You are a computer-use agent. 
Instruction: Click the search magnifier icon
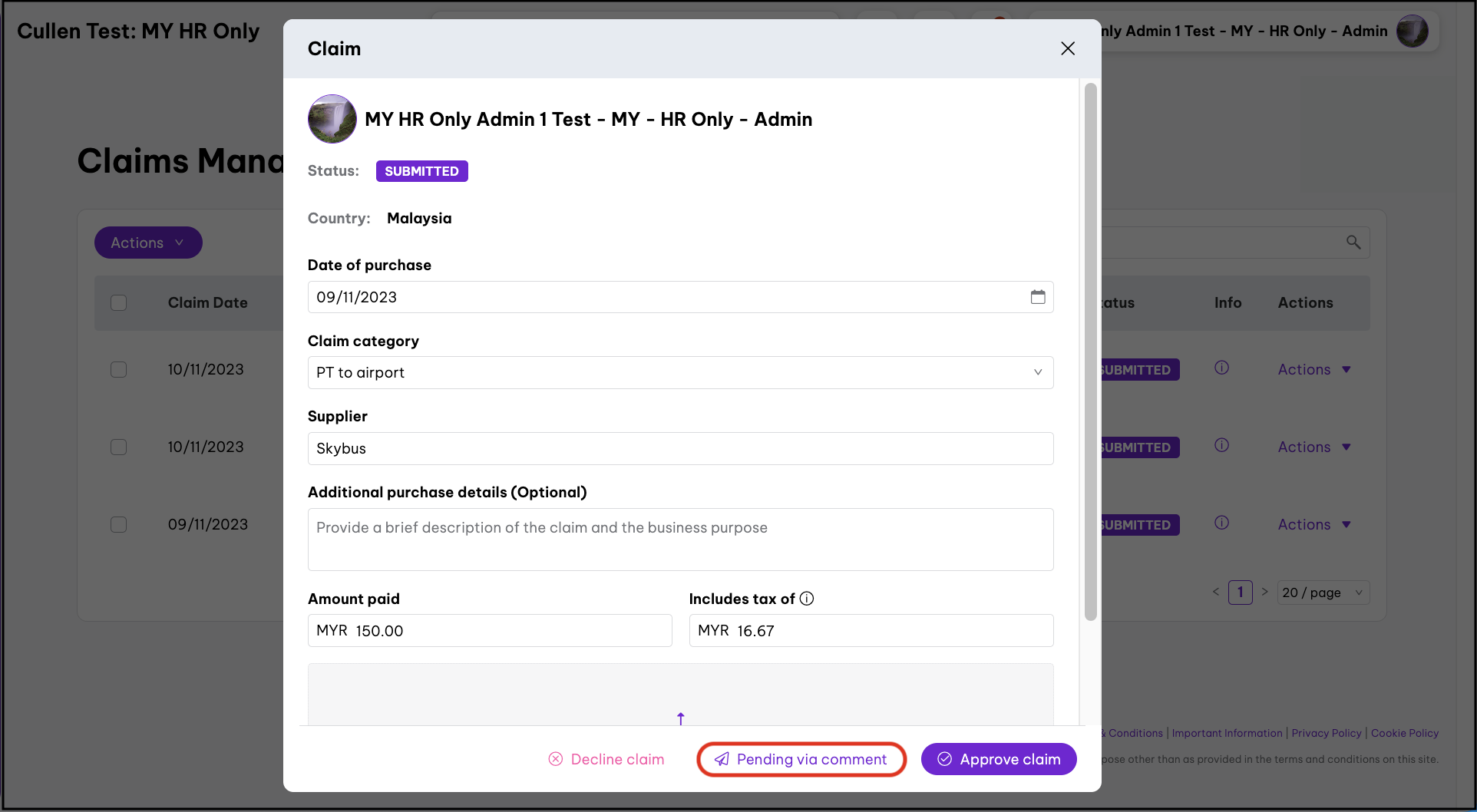(1353, 243)
